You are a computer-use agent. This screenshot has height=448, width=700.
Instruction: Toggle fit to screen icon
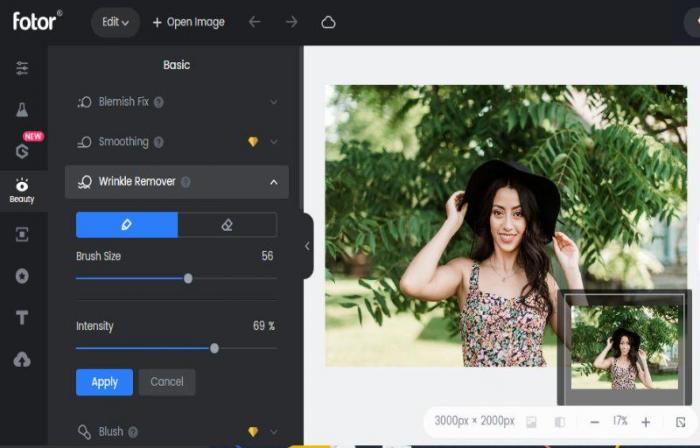(680, 422)
